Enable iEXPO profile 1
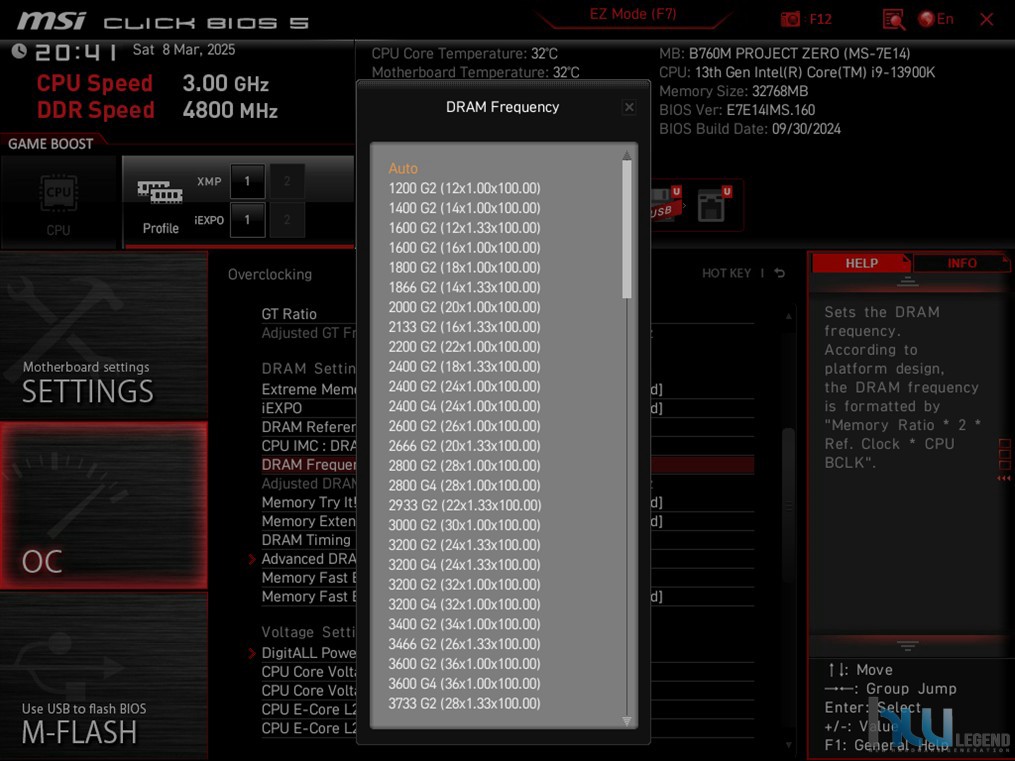The height and width of the screenshot is (761, 1015). point(247,220)
